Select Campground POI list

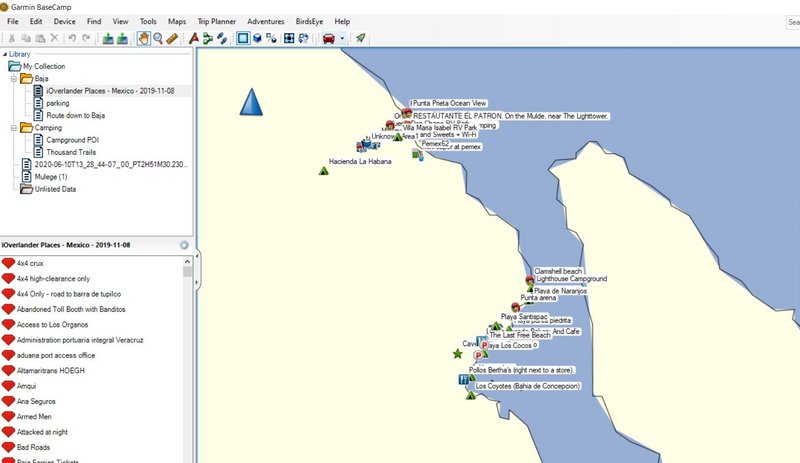[x=72, y=140]
